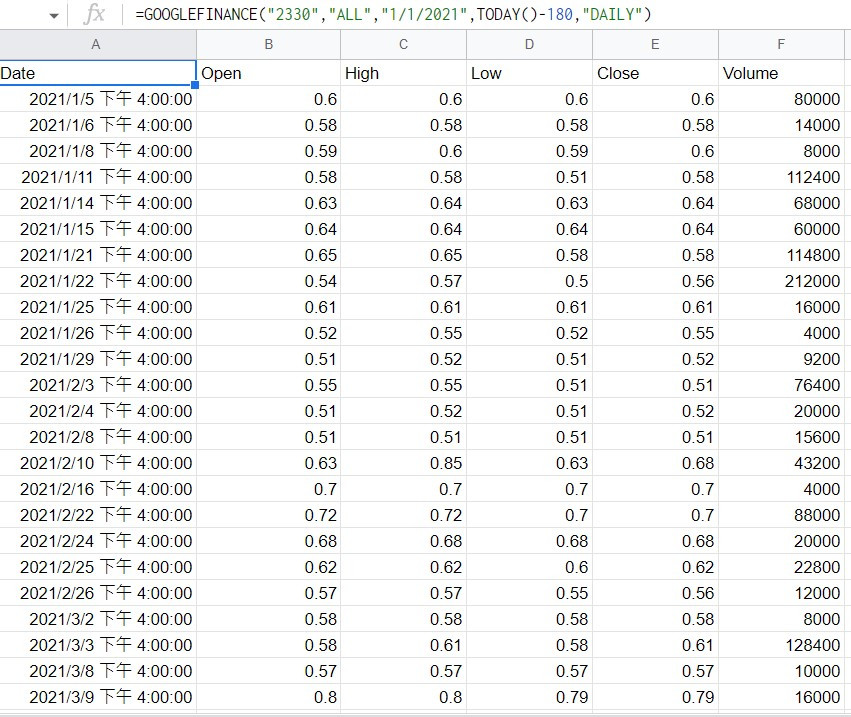Select date cell 2021/2/3
This screenshot has width=851, height=717.
pyautogui.click(x=98, y=385)
